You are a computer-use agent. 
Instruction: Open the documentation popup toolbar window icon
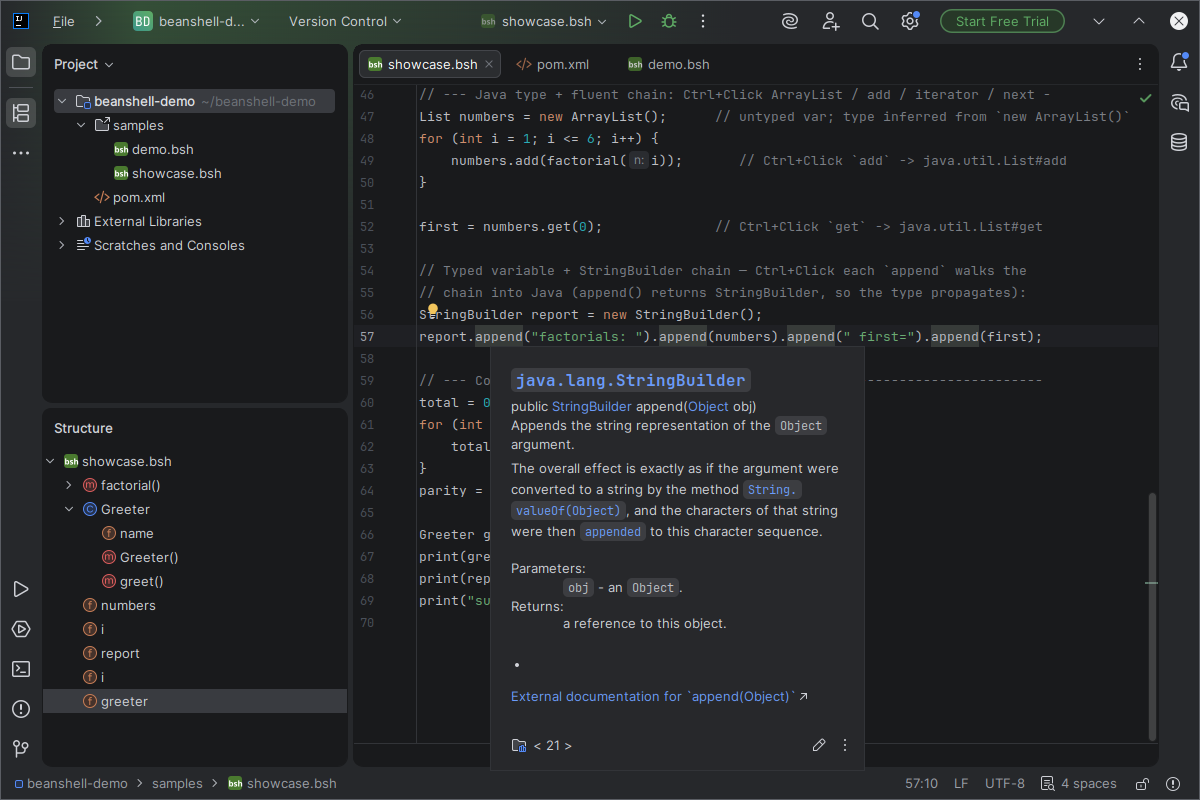[x=519, y=745]
